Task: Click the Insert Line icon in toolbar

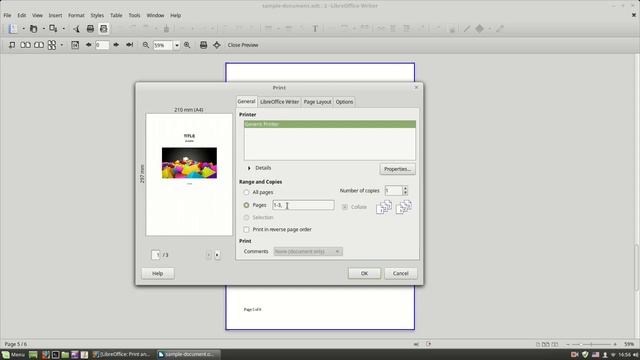Action: 467,29
